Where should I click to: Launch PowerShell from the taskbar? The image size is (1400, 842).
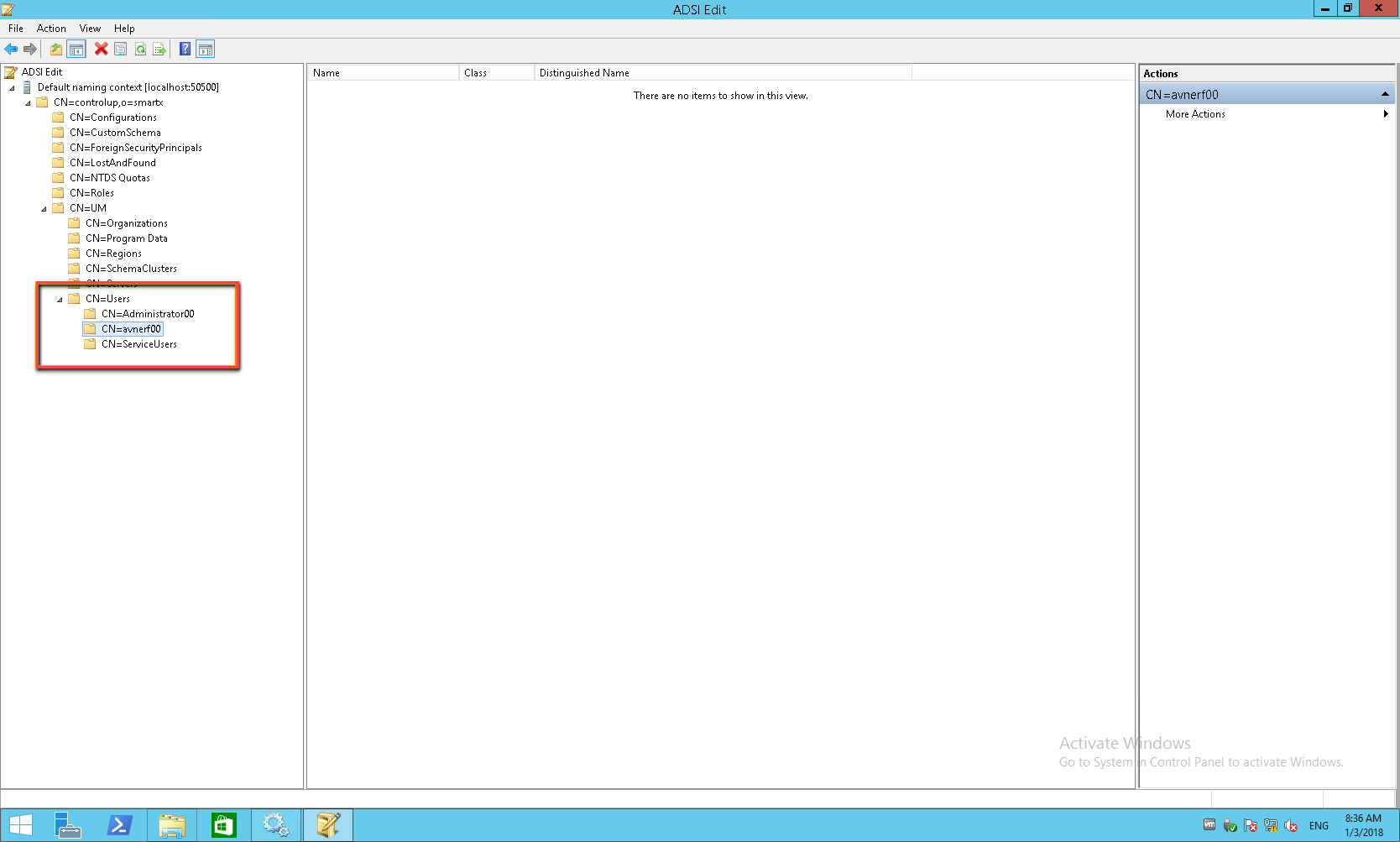point(119,825)
